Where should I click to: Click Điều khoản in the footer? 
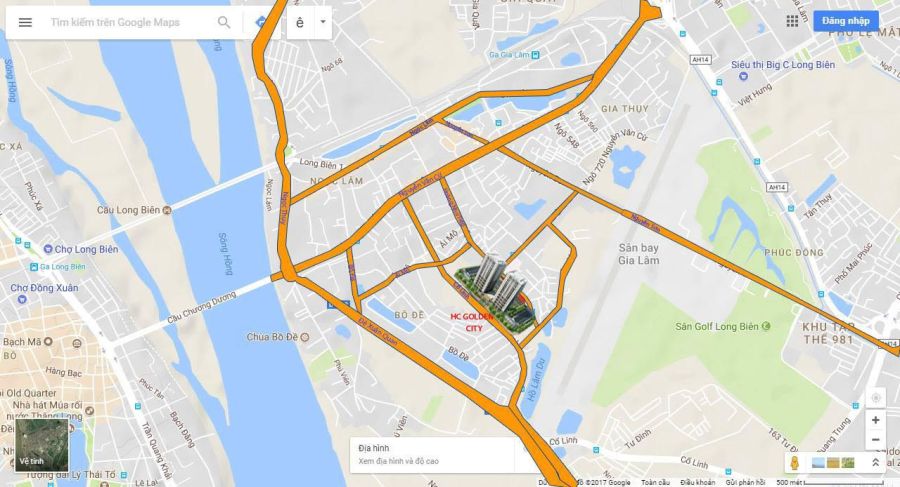[x=697, y=482]
